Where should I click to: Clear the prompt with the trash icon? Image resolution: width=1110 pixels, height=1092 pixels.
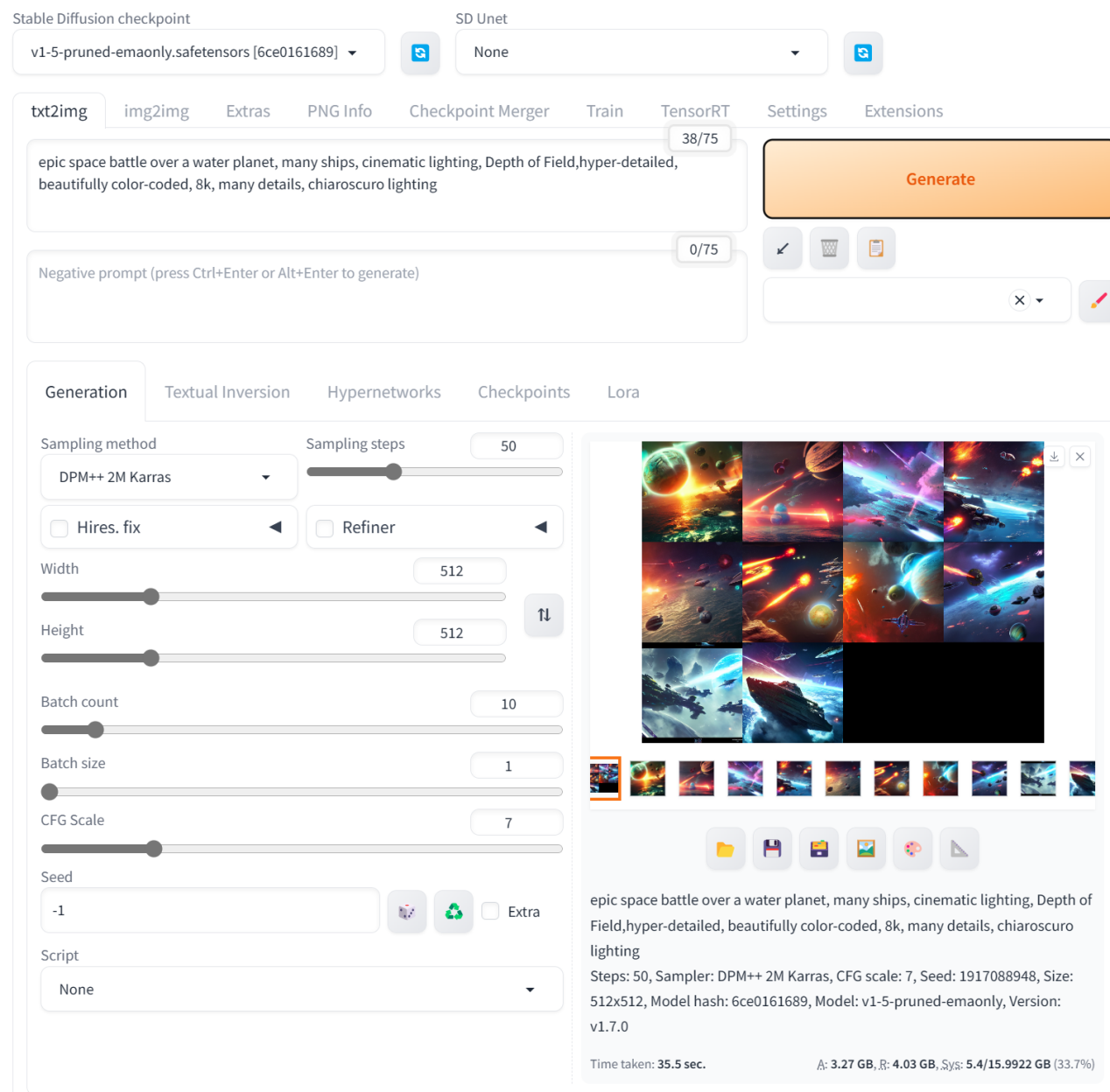(x=829, y=248)
